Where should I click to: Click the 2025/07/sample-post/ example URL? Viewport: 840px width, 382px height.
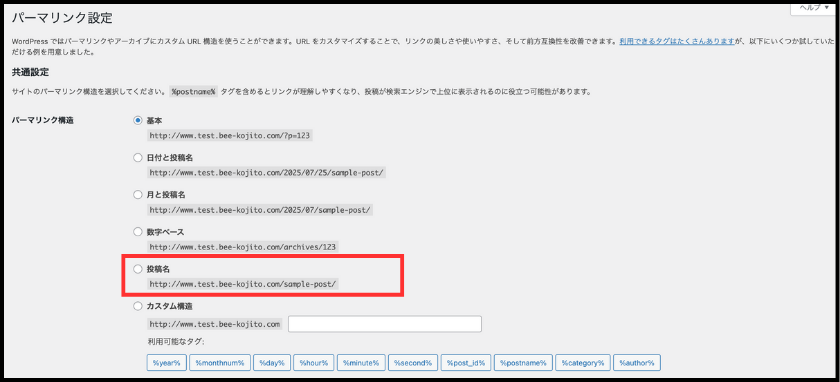coord(260,210)
